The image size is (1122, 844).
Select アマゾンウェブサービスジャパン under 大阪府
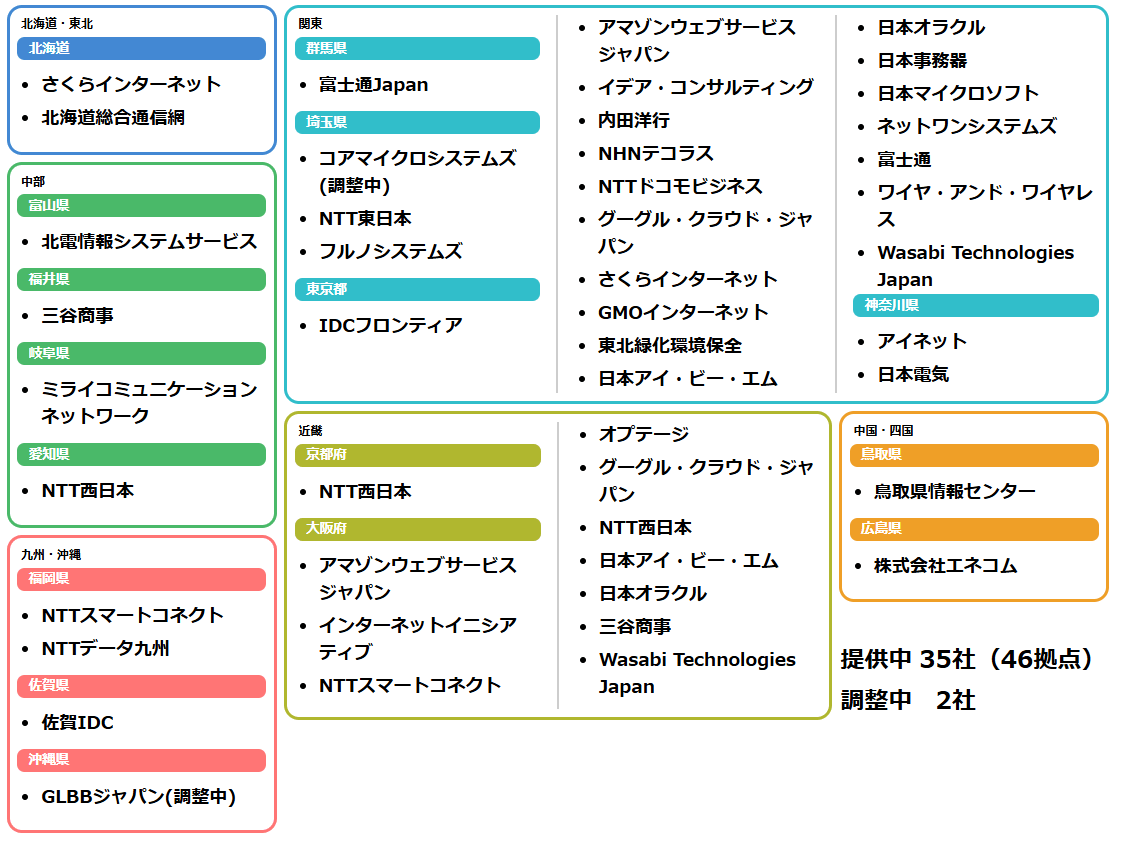tap(418, 579)
